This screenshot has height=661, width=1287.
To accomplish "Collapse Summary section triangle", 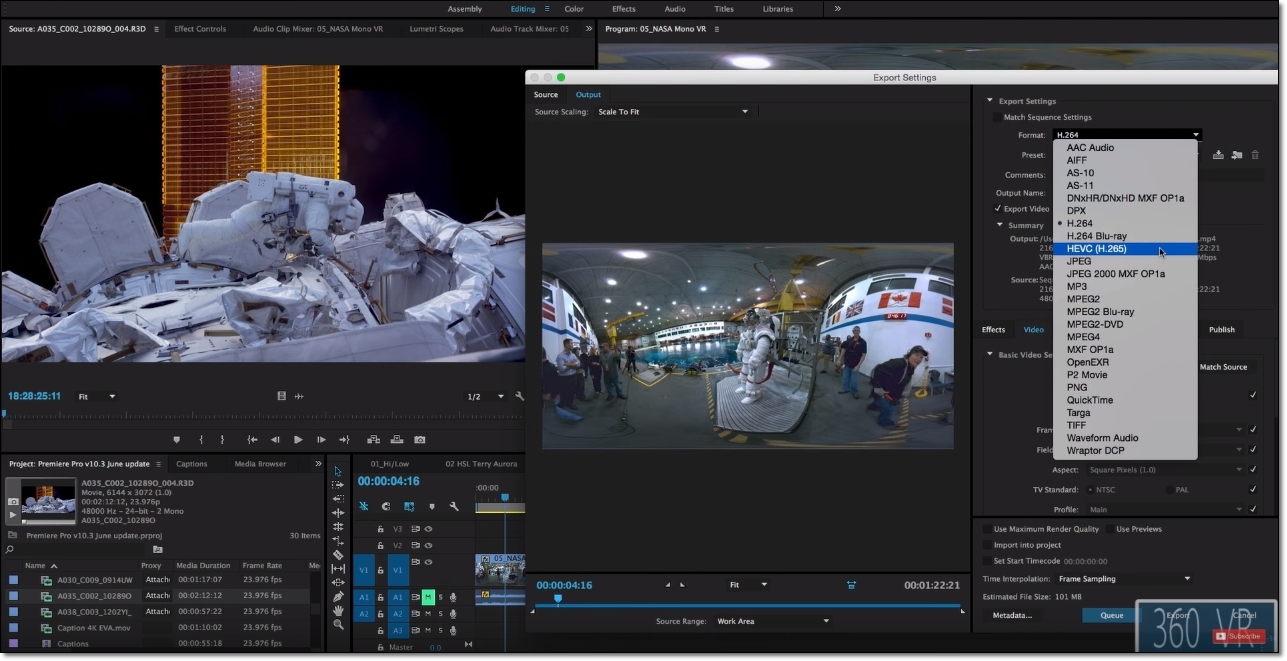I will point(1000,225).
